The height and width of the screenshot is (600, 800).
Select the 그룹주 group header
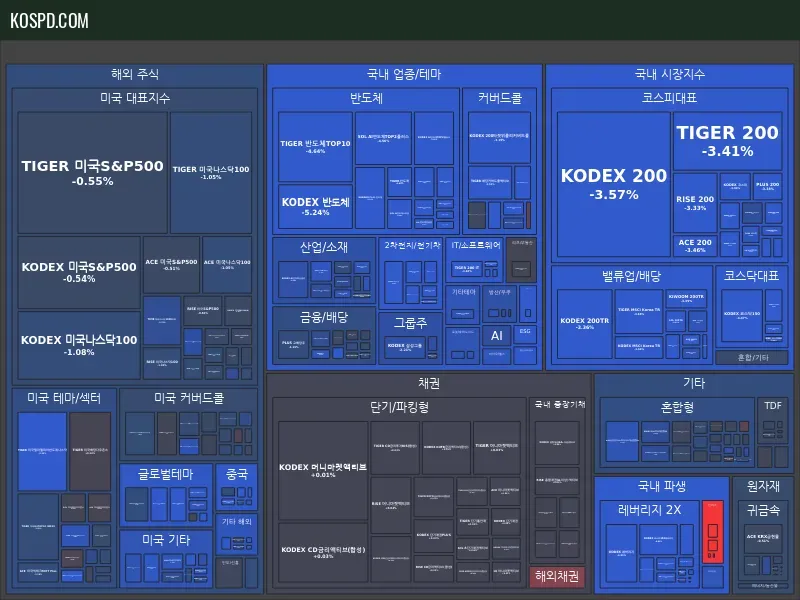coord(411,323)
